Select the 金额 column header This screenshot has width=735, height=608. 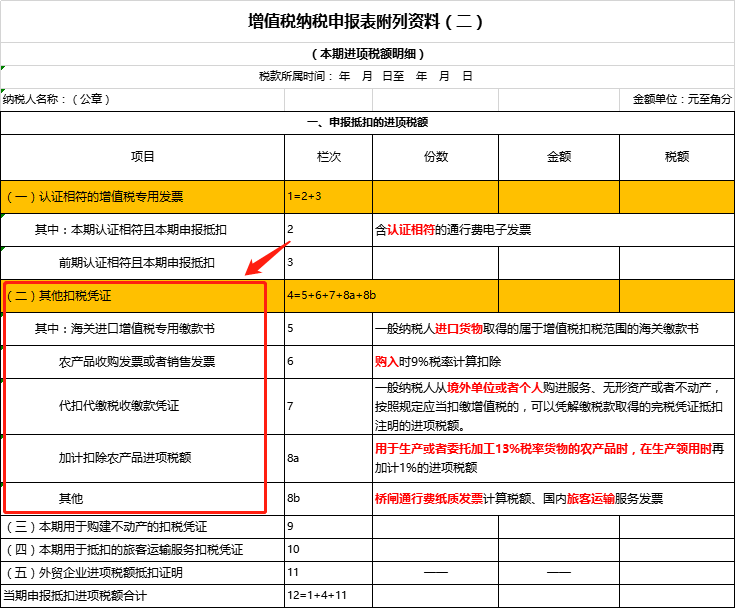(x=559, y=157)
